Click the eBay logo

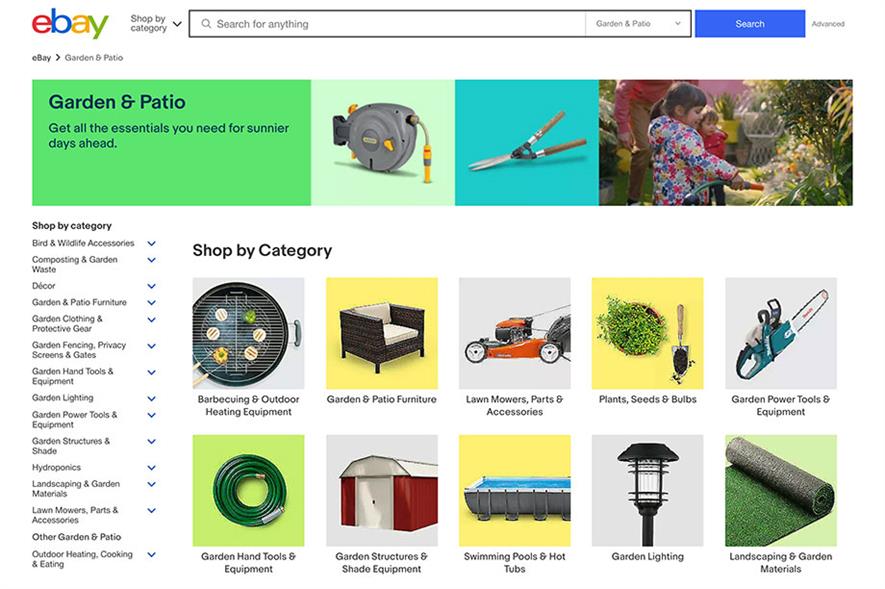(70, 24)
